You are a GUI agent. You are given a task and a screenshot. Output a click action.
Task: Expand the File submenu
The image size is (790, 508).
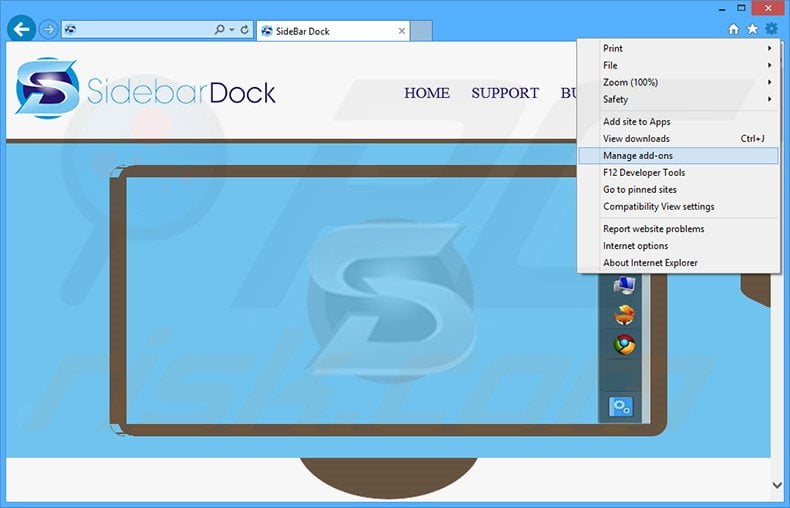tap(678, 66)
